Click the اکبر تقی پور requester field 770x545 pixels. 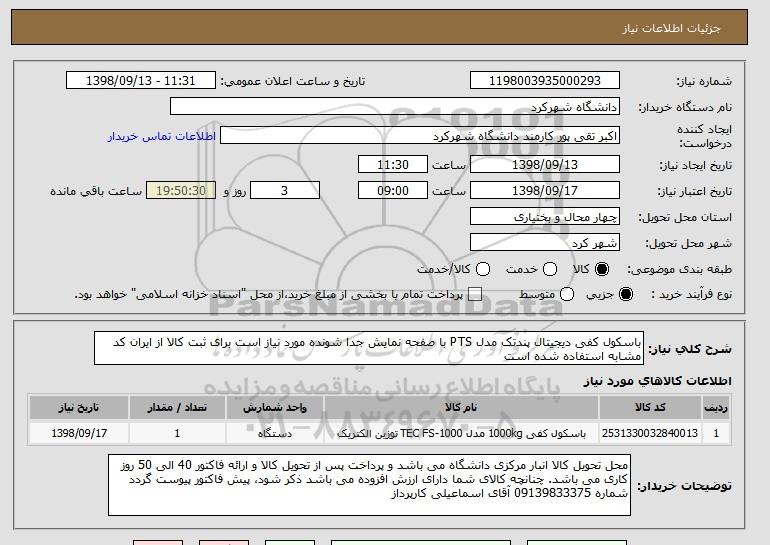click(420, 136)
